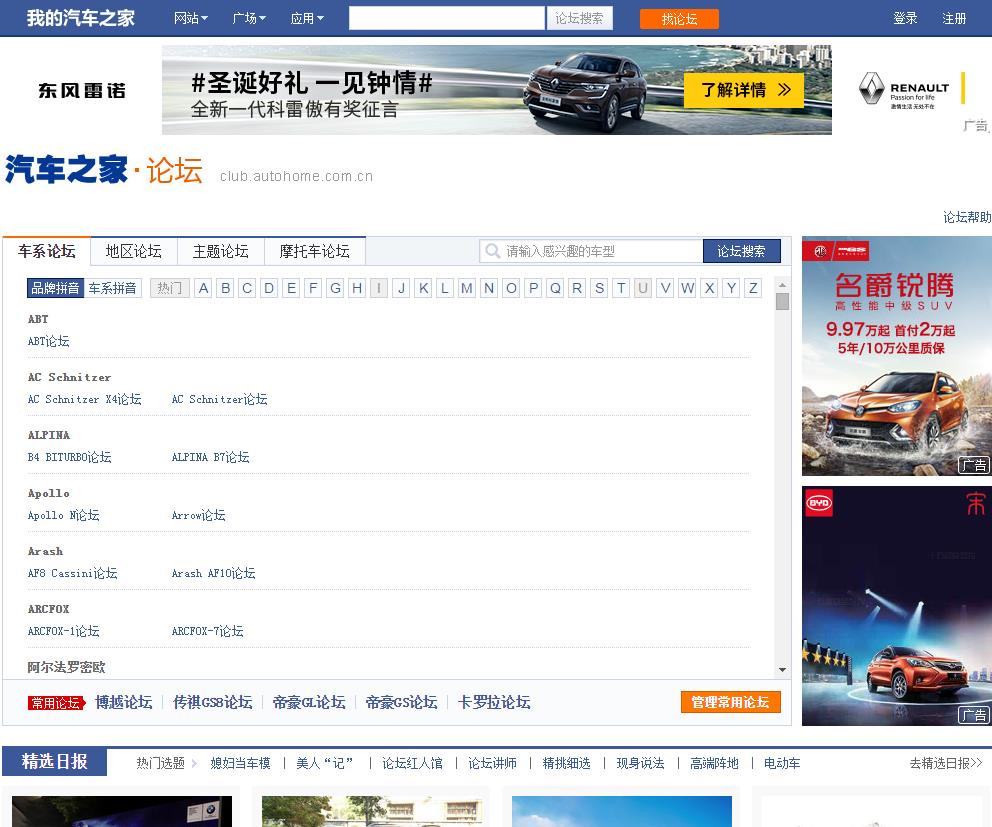Open the 传祺GS8论坛 shortcut
The image size is (992, 827).
[x=213, y=702]
